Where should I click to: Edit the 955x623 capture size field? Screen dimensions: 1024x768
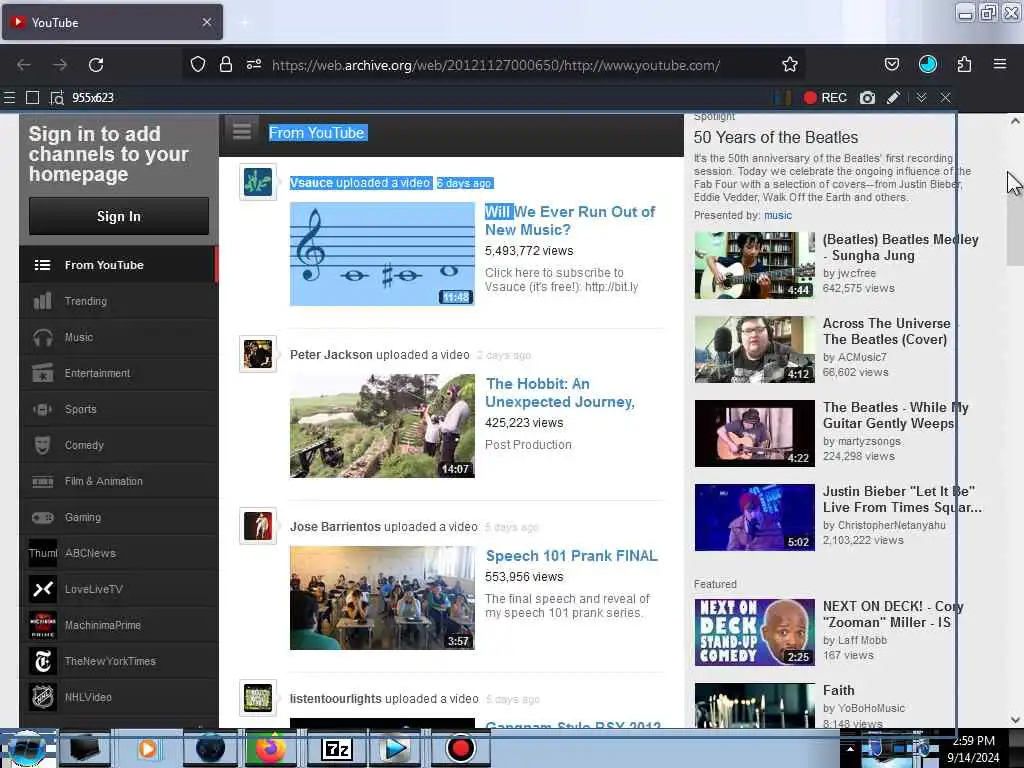(x=93, y=98)
